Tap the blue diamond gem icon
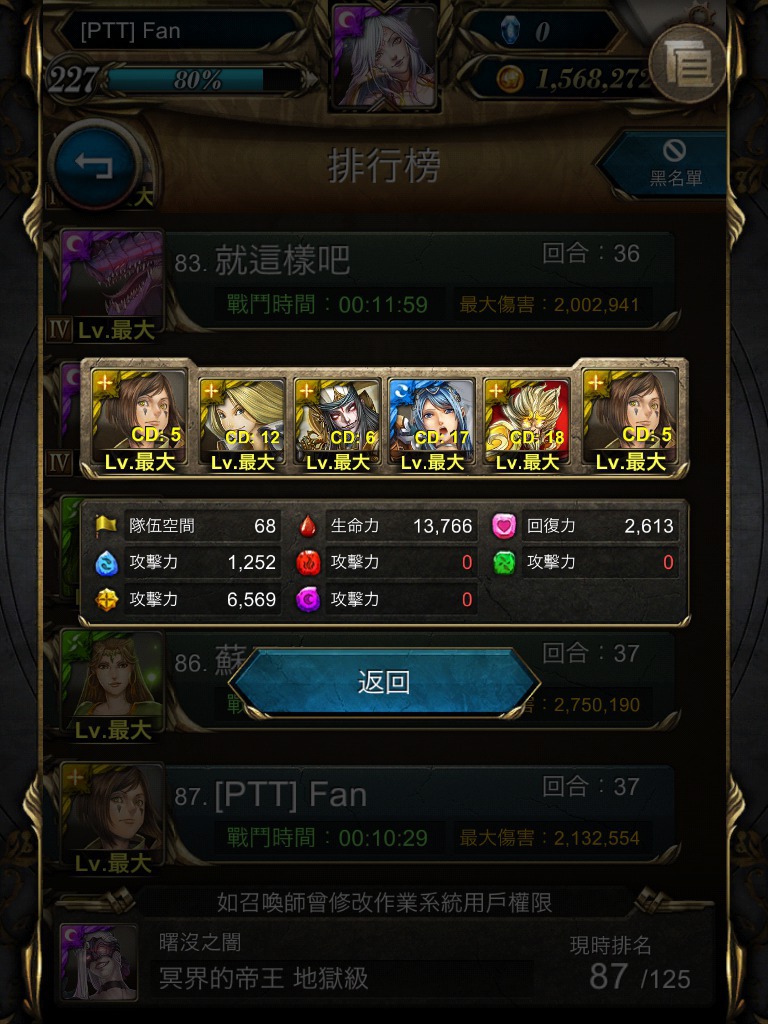The width and height of the screenshot is (768, 1024). [x=510, y=30]
